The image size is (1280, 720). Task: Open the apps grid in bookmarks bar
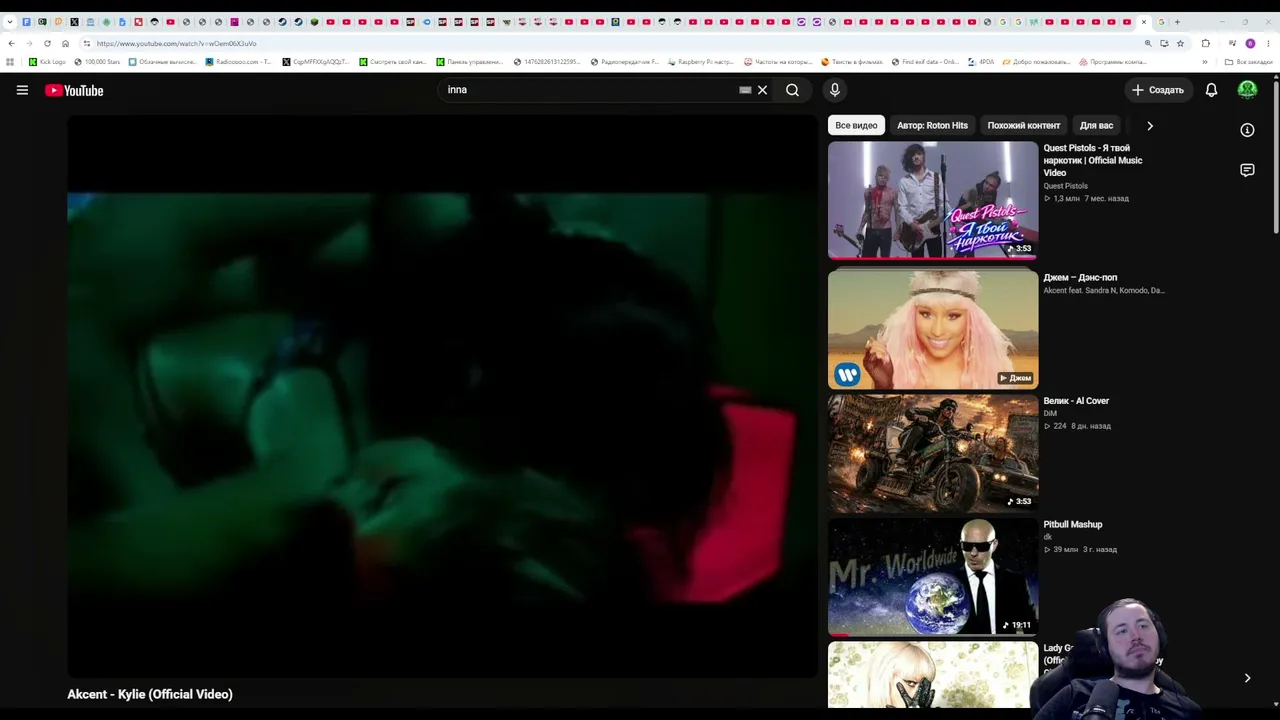10,62
